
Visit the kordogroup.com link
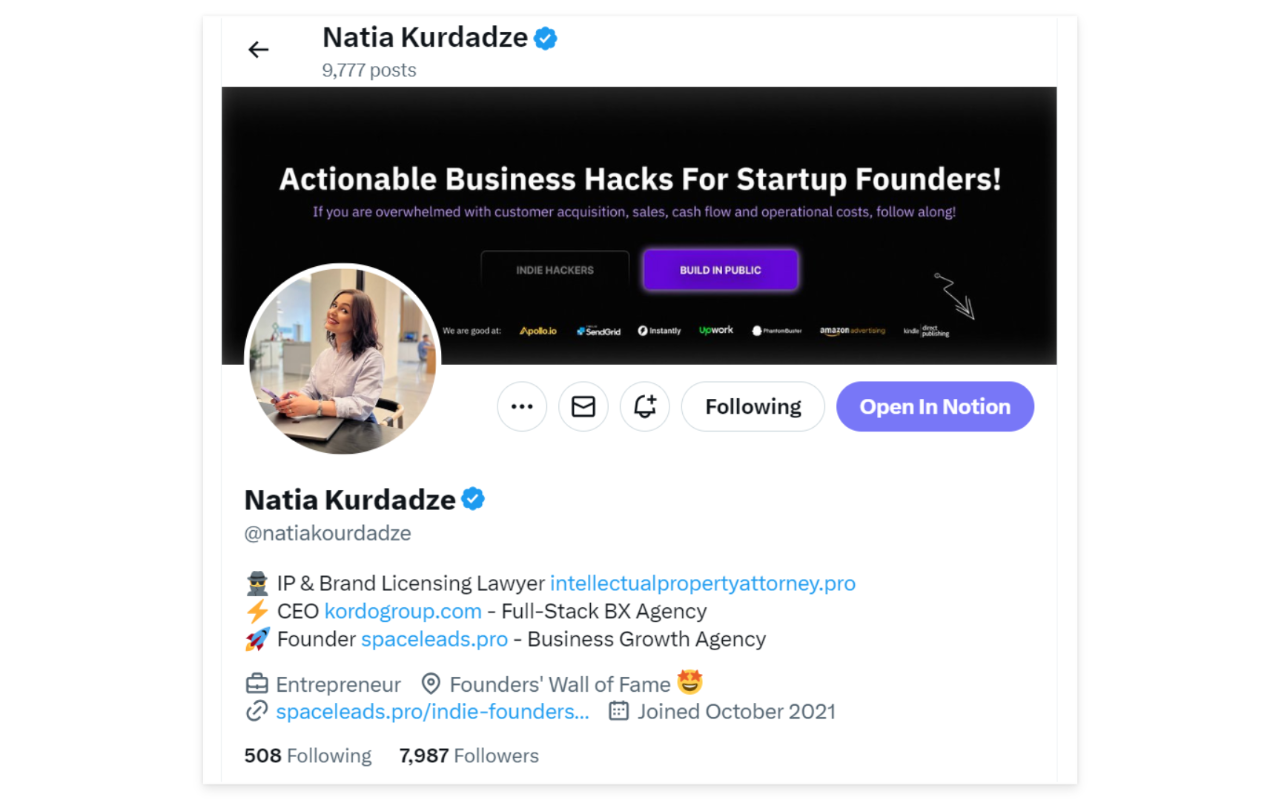point(403,611)
